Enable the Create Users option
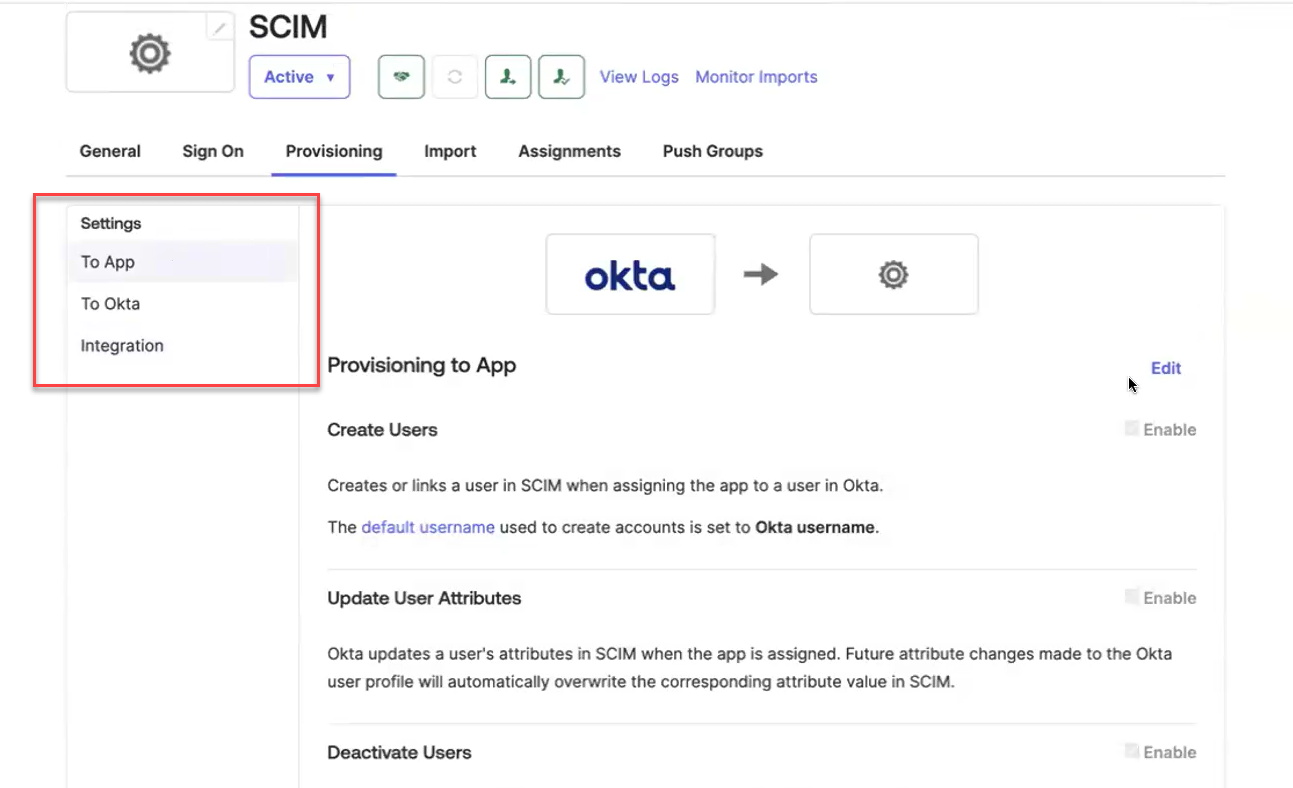Screen dimensions: 1293x788 (1131, 429)
